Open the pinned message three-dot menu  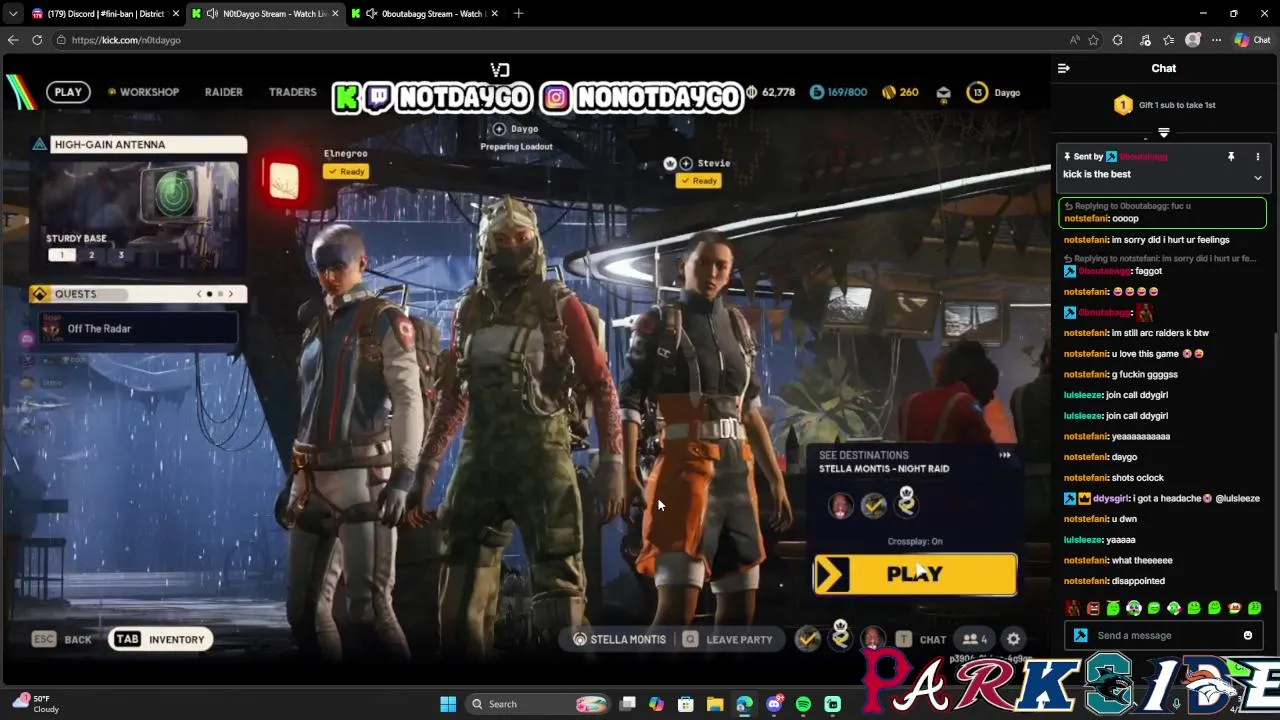pyautogui.click(x=1257, y=157)
